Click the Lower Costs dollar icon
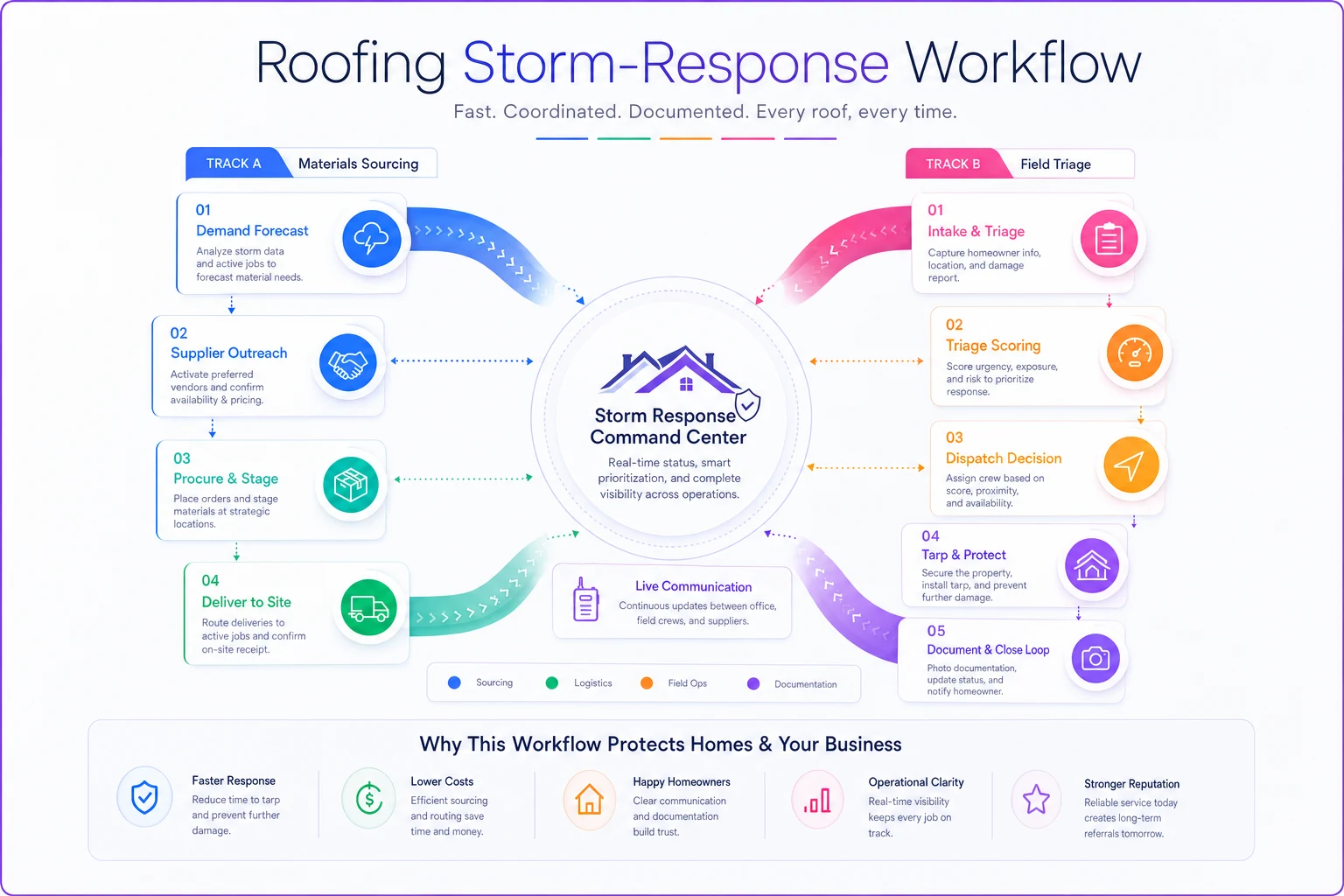Screen dimensions: 1344x896 (369, 798)
